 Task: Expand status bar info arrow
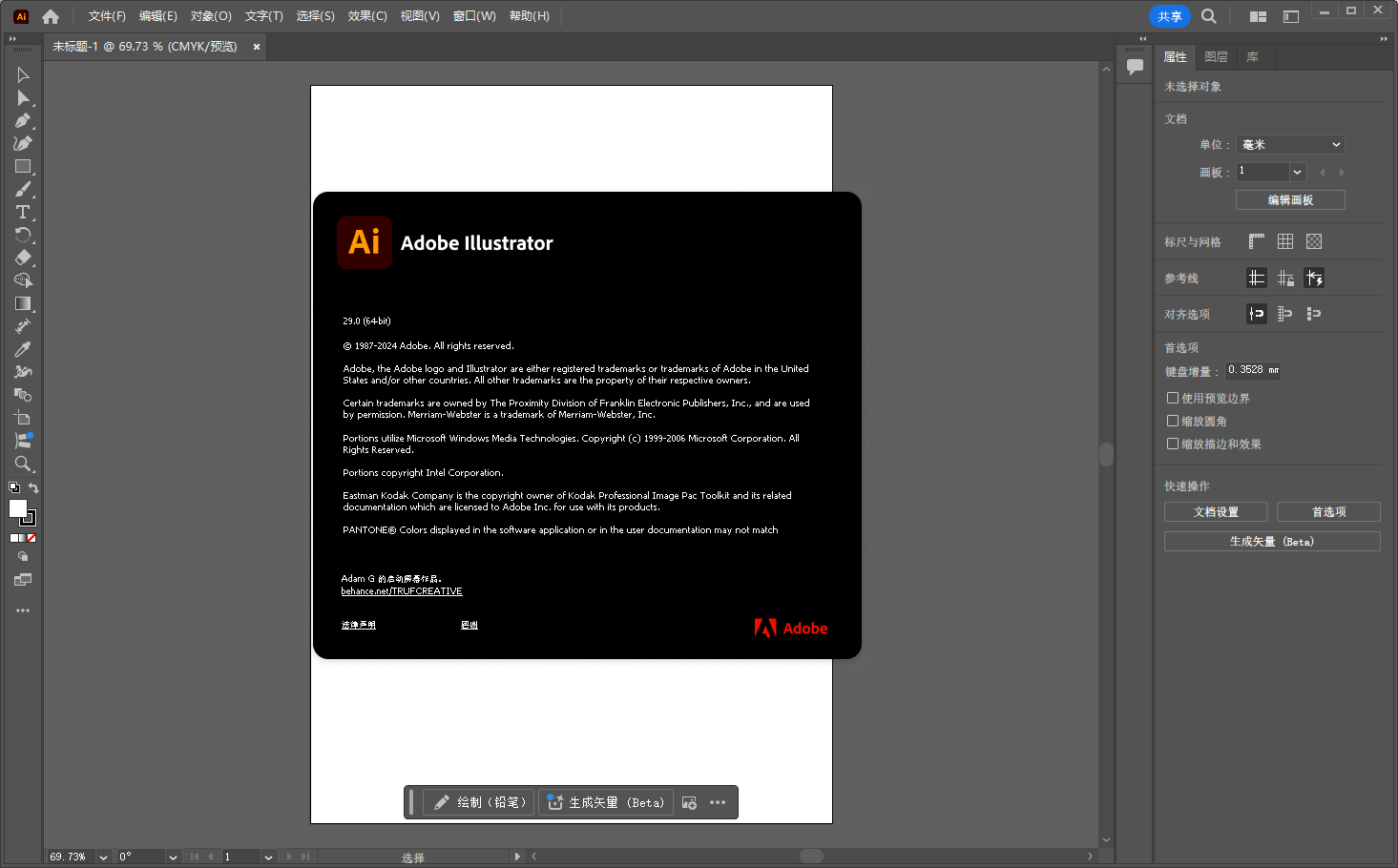coord(517,857)
